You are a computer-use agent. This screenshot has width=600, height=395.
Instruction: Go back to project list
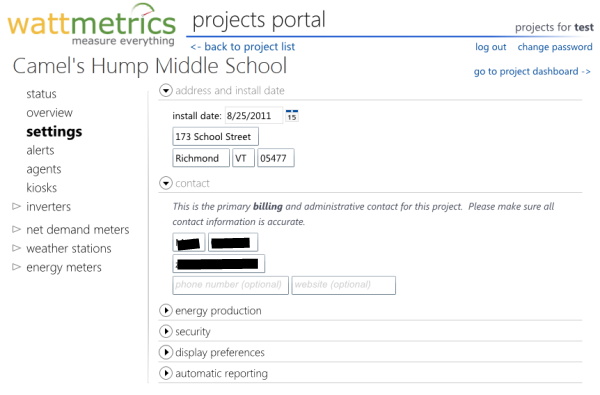click(x=243, y=47)
